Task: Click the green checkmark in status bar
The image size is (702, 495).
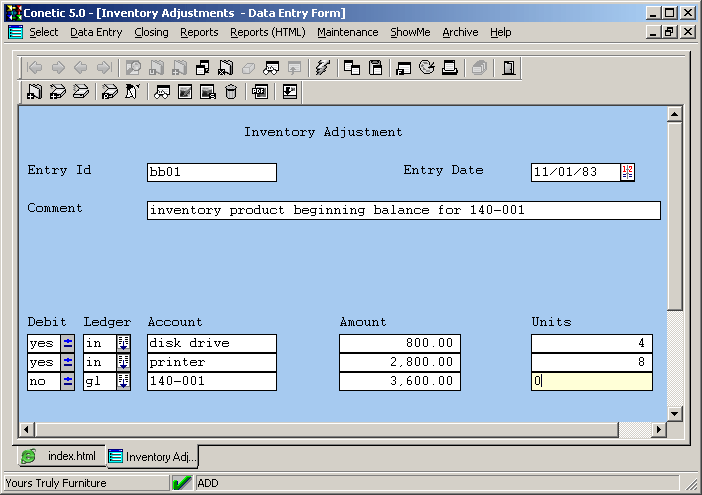Action: click(x=182, y=483)
